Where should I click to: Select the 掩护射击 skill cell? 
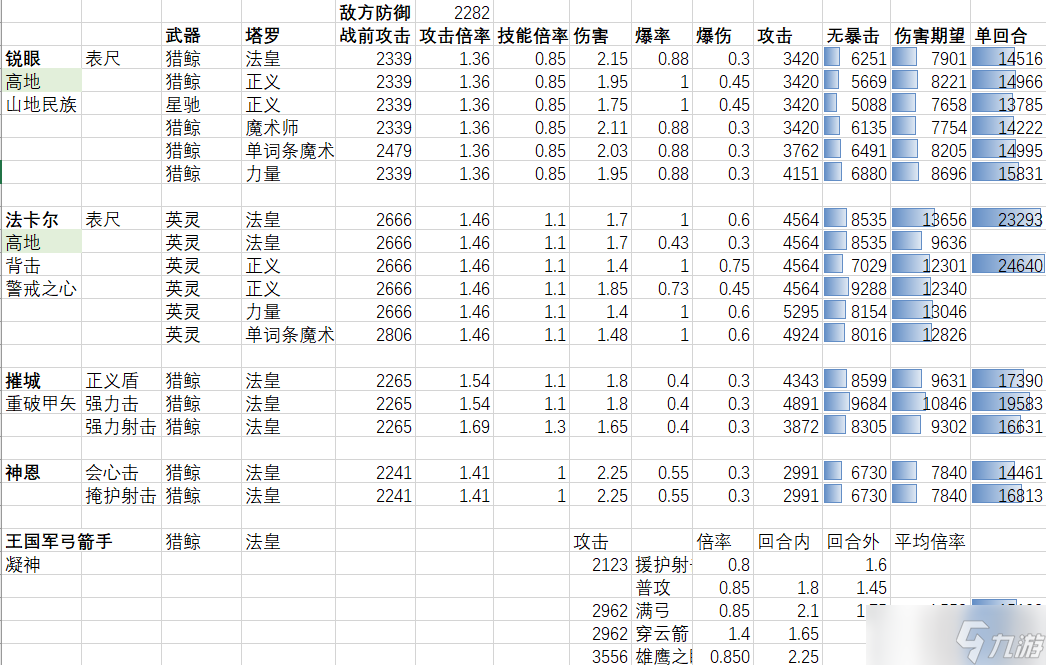coord(120,496)
